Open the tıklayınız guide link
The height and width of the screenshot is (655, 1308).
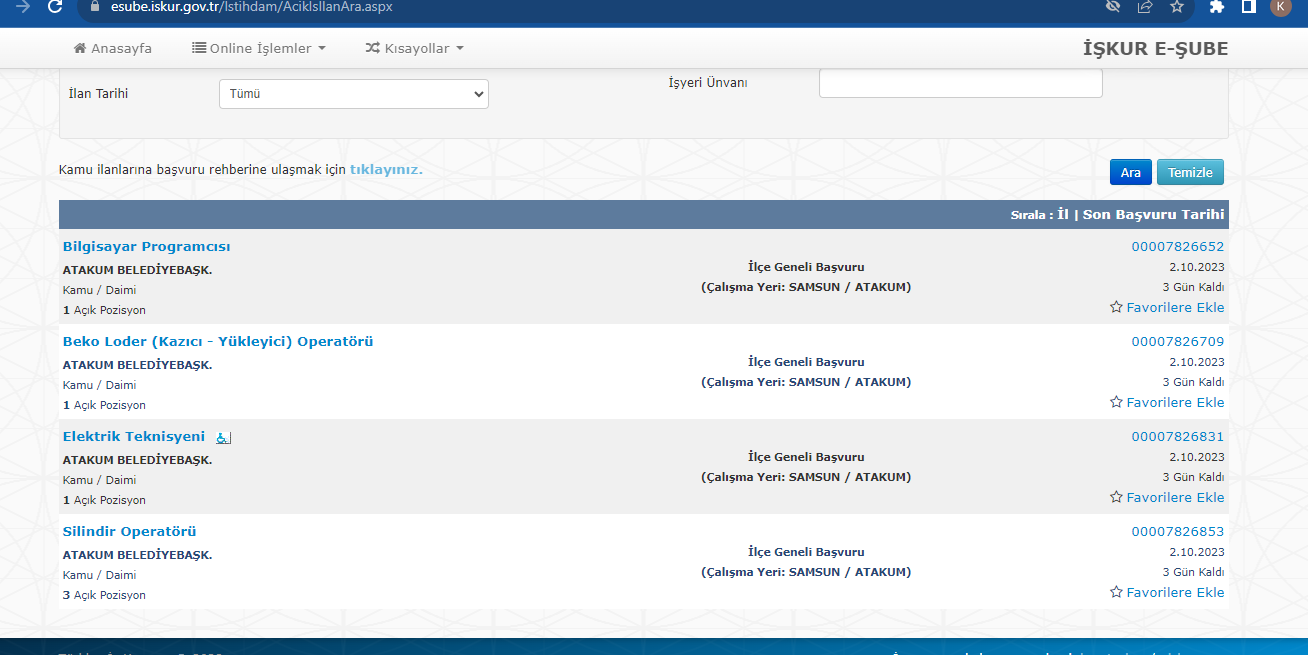coord(386,170)
